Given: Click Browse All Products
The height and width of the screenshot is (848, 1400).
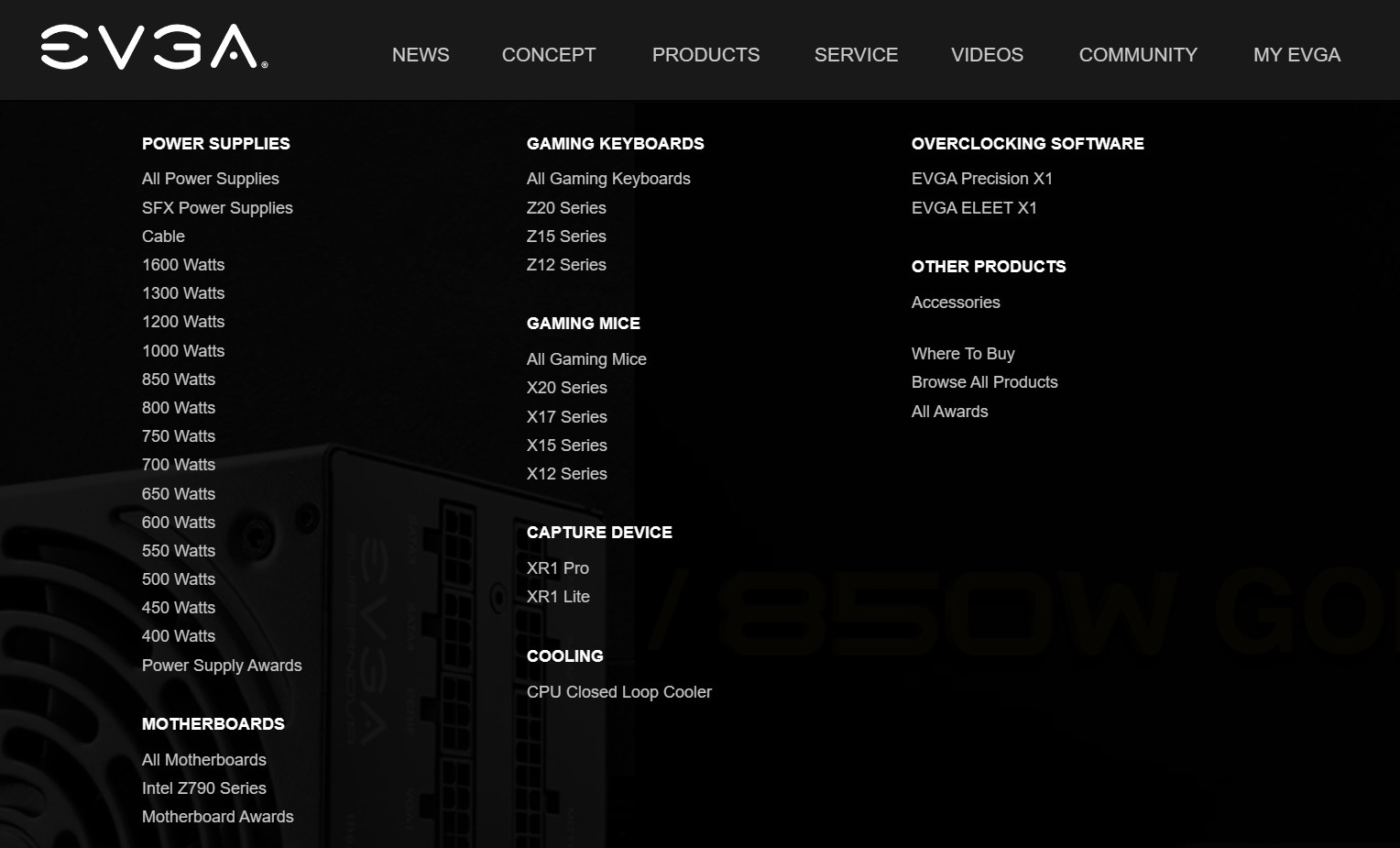Looking at the screenshot, I should (x=985, y=382).
